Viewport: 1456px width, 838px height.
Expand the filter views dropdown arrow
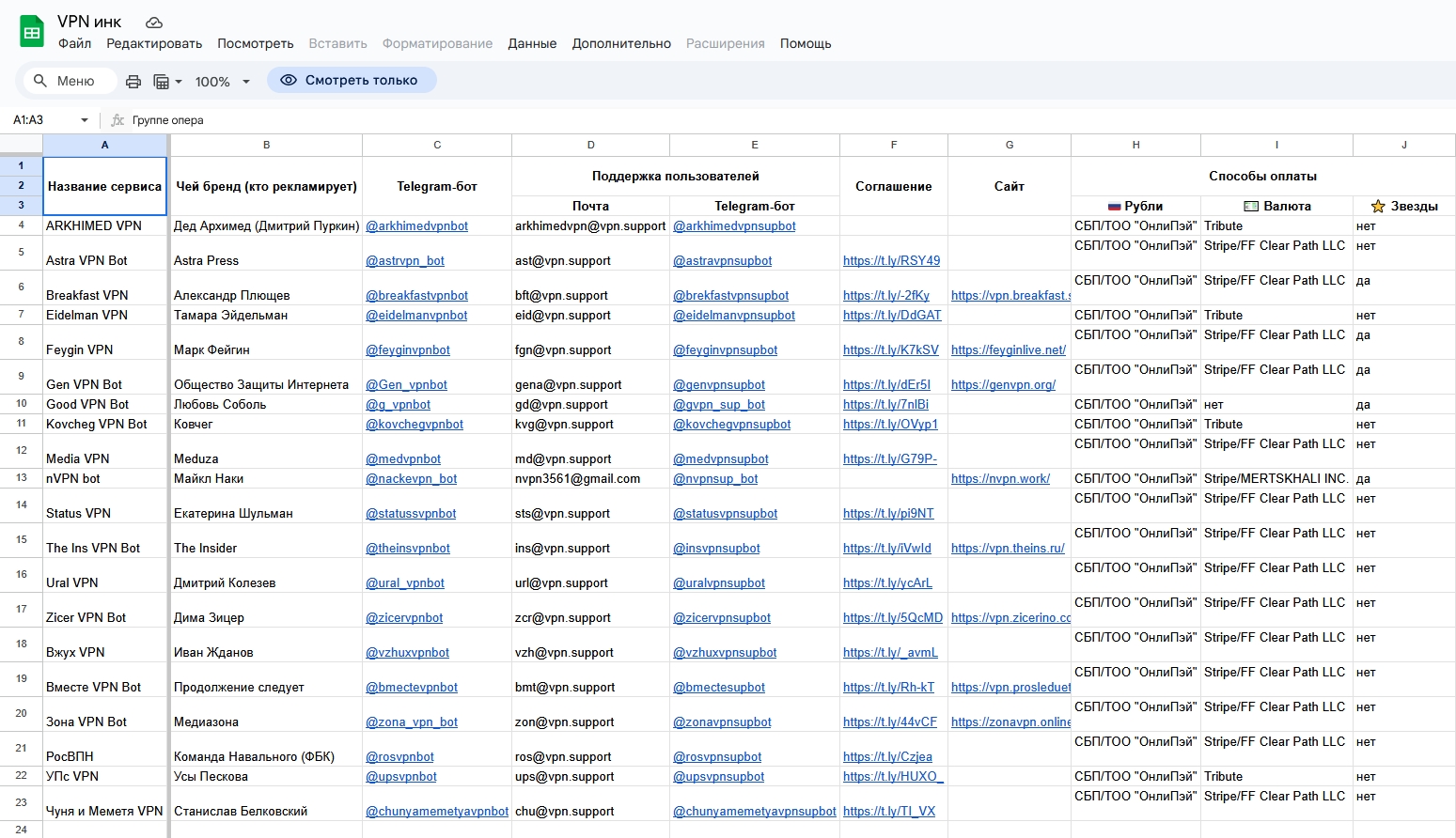179,82
